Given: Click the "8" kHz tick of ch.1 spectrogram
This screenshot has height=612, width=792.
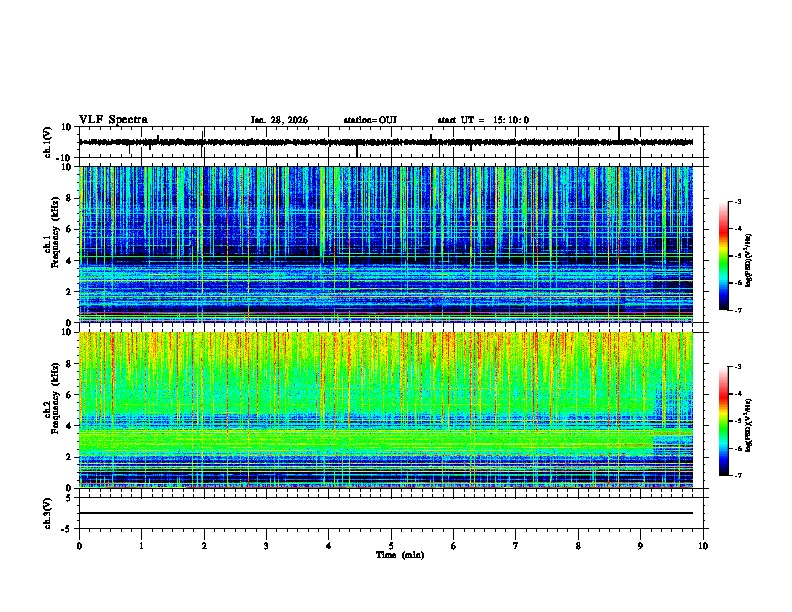Looking at the screenshot, I should pyautogui.click(x=69, y=198).
